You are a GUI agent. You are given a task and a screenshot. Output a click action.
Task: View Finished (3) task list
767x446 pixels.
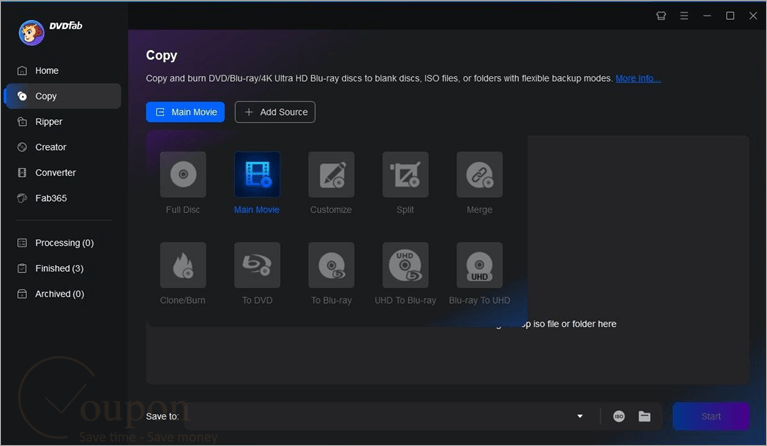[x=63, y=268]
